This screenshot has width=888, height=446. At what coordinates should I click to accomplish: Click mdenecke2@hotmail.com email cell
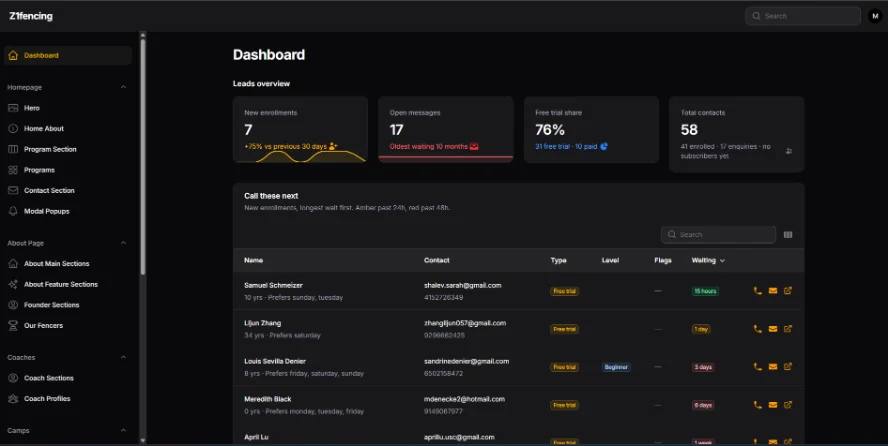pyautogui.click(x=464, y=399)
